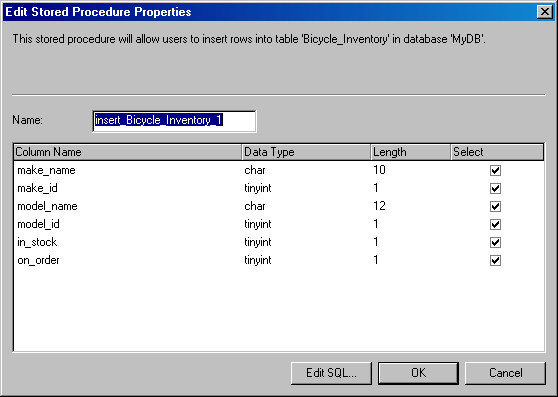Screen dimensions: 558x397
Task: Click the length value 1 for on_order
Action: coord(376,260)
